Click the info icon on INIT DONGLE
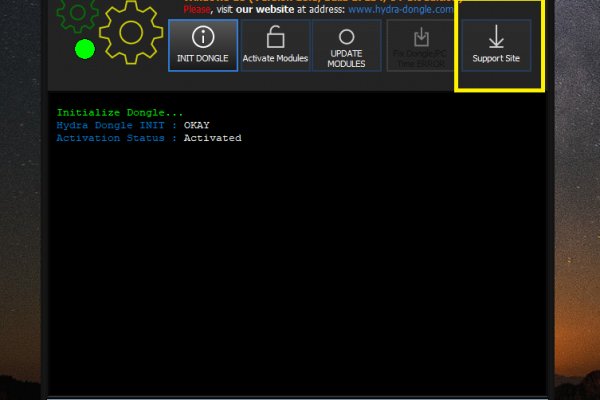 coord(203,37)
